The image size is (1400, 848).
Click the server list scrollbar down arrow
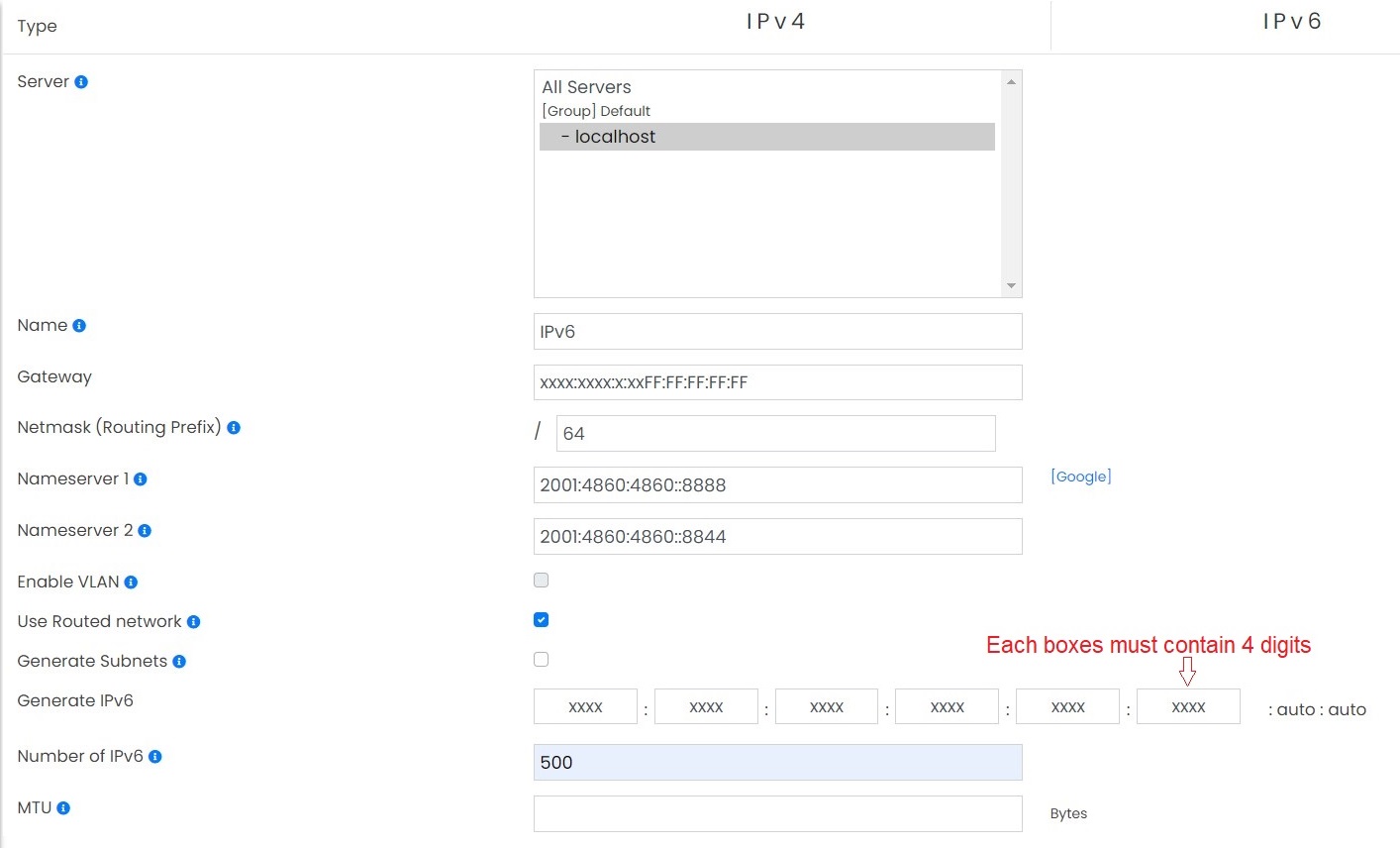[x=1013, y=287]
